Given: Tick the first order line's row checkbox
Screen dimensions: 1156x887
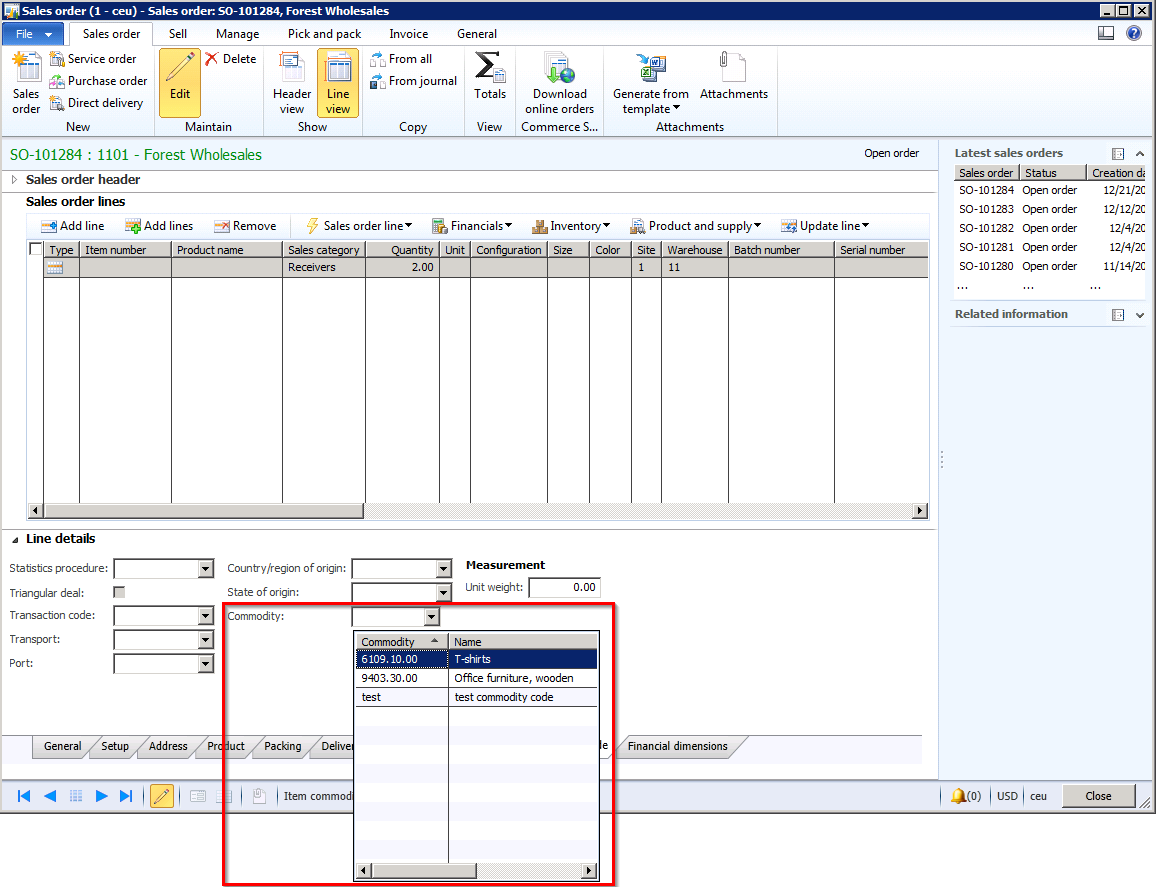Looking at the screenshot, I should tap(36, 268).
